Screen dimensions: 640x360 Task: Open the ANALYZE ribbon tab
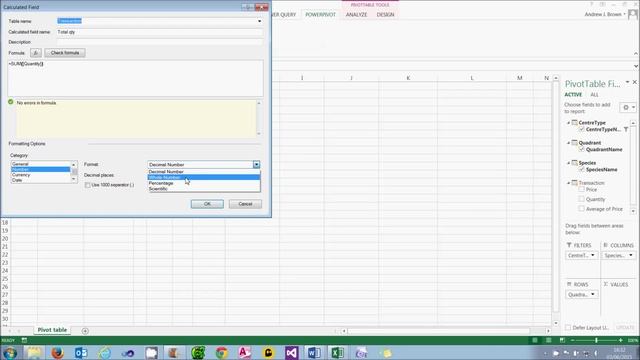pos(356,15)
